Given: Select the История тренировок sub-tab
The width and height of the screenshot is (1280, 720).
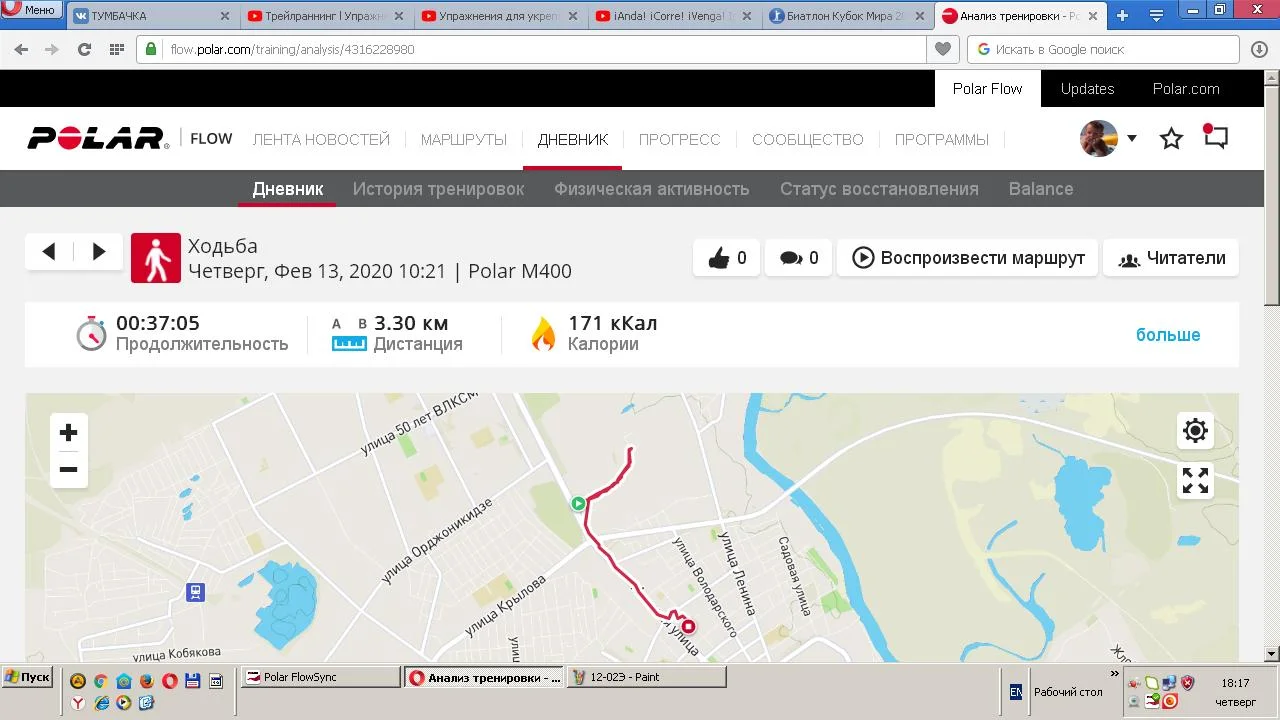Looking at the screenshot, I should 438,189.
